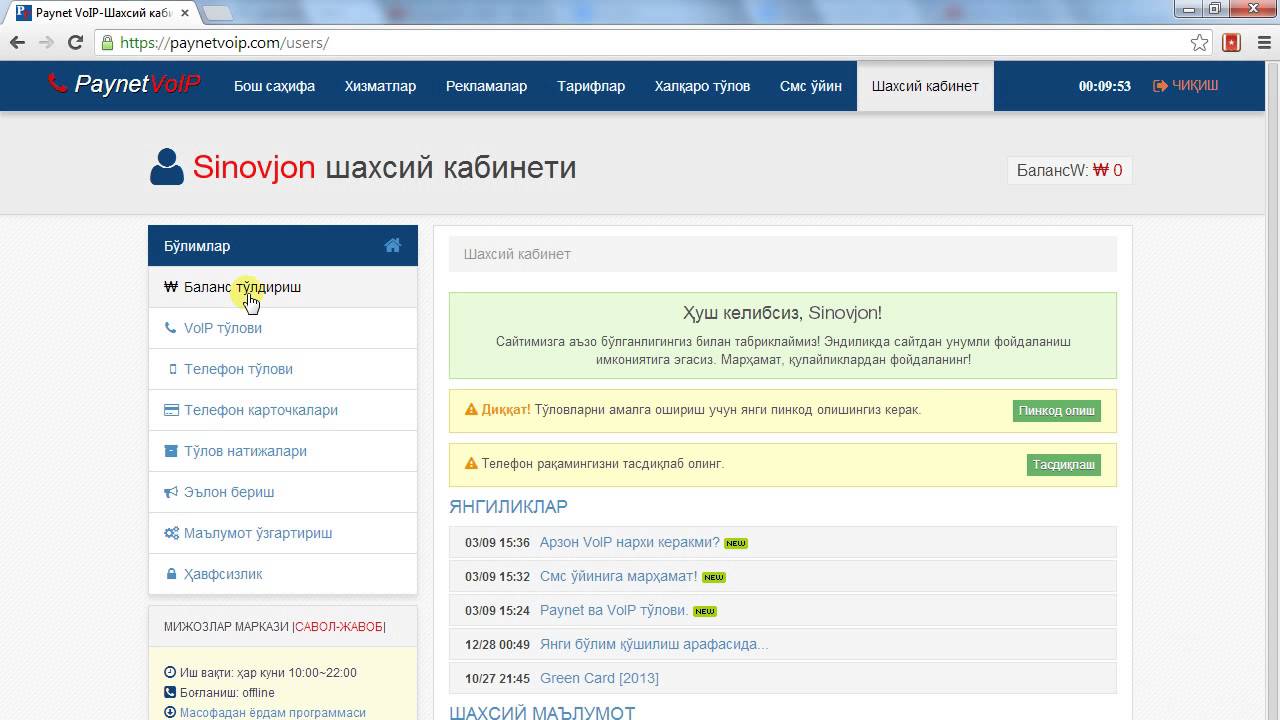Click САВОЛ-ЖАВОБ link
The image size is (1280, 720).
point(338,627)
